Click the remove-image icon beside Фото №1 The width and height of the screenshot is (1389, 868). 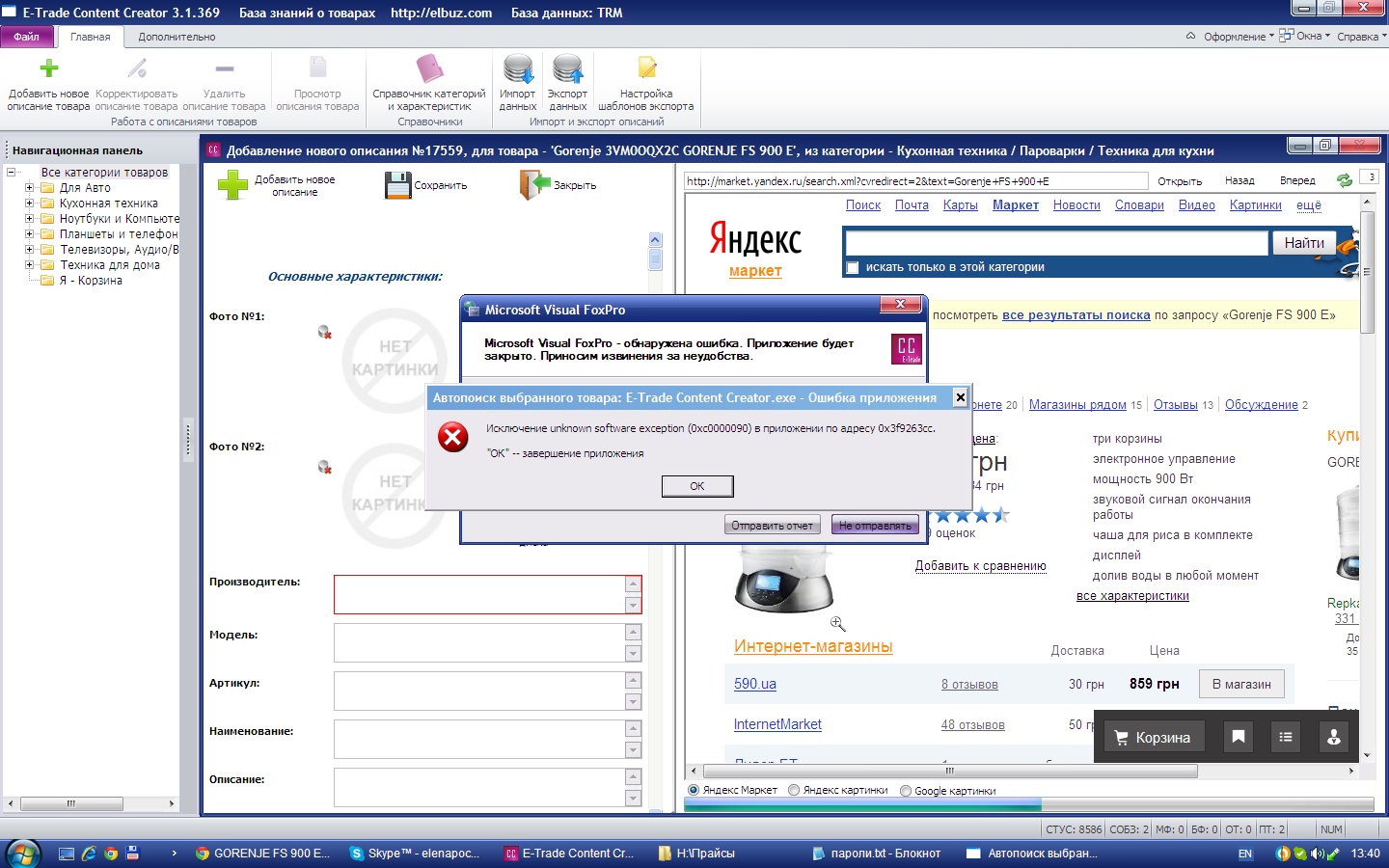tap(325, 332)
